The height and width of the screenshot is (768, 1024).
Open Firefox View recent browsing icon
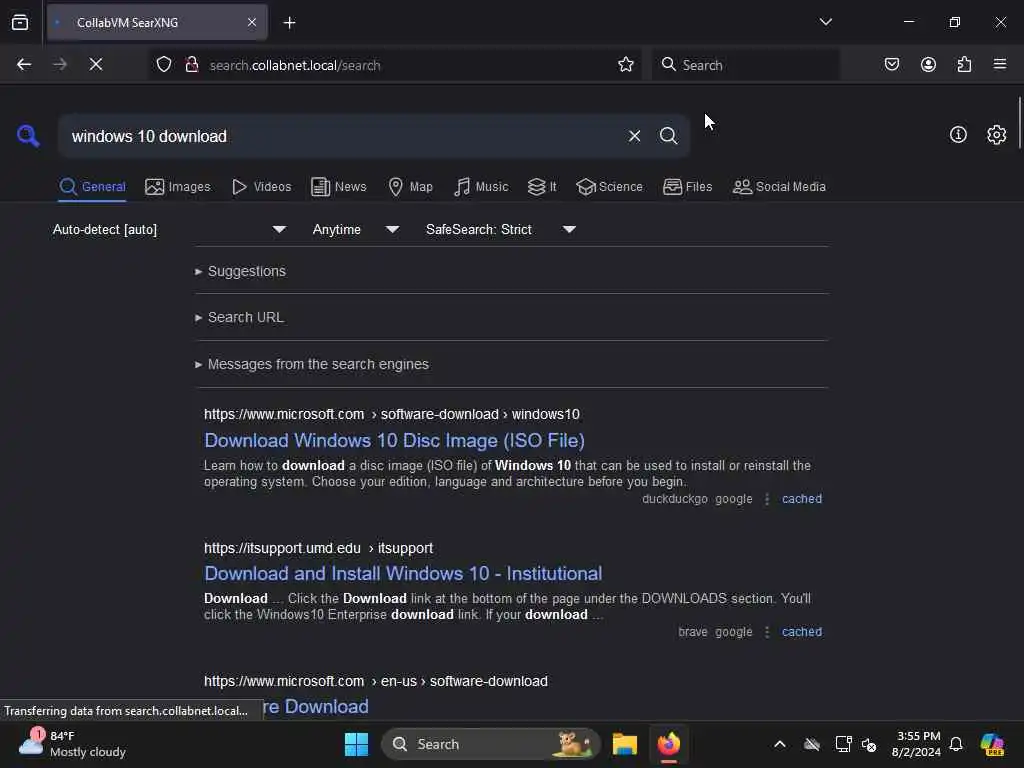[x=20, y=23]
